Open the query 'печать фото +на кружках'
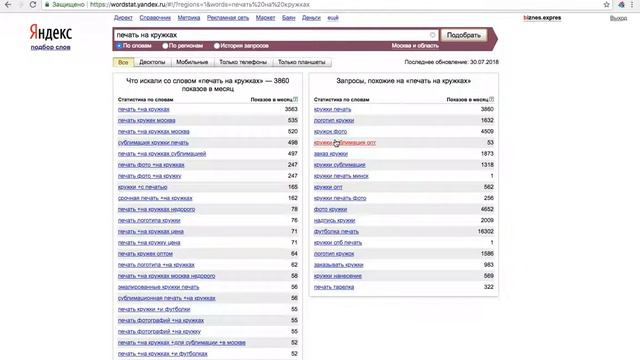 pos(151,165)
